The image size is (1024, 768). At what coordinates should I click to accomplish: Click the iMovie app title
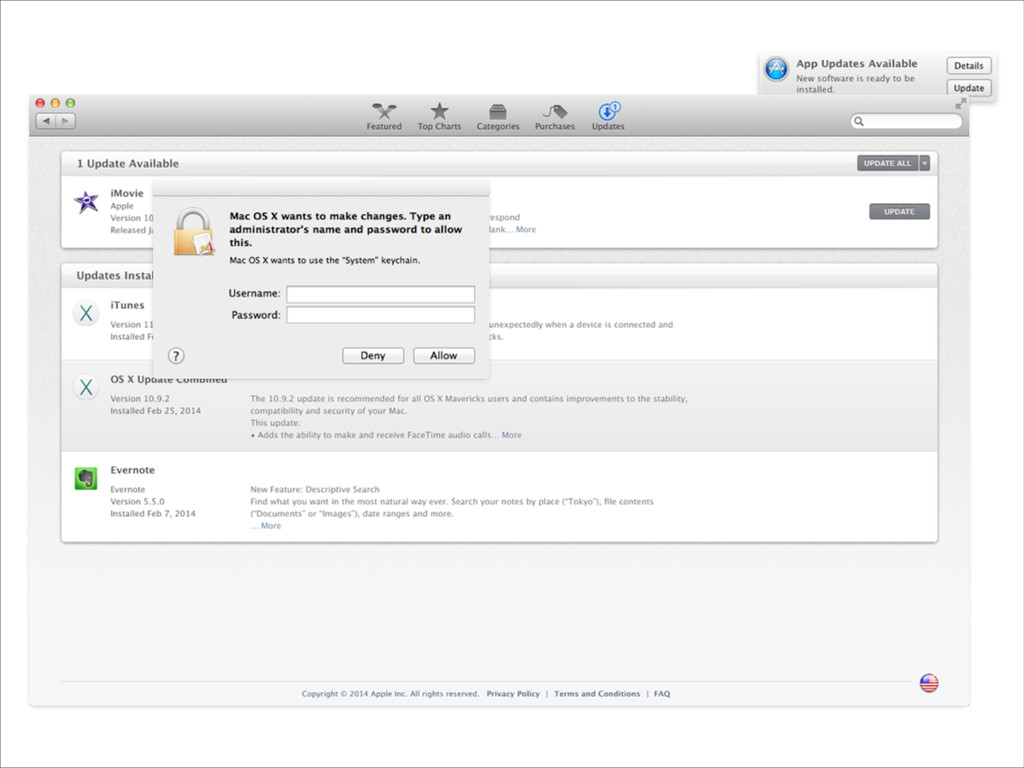tap(127, 193)
